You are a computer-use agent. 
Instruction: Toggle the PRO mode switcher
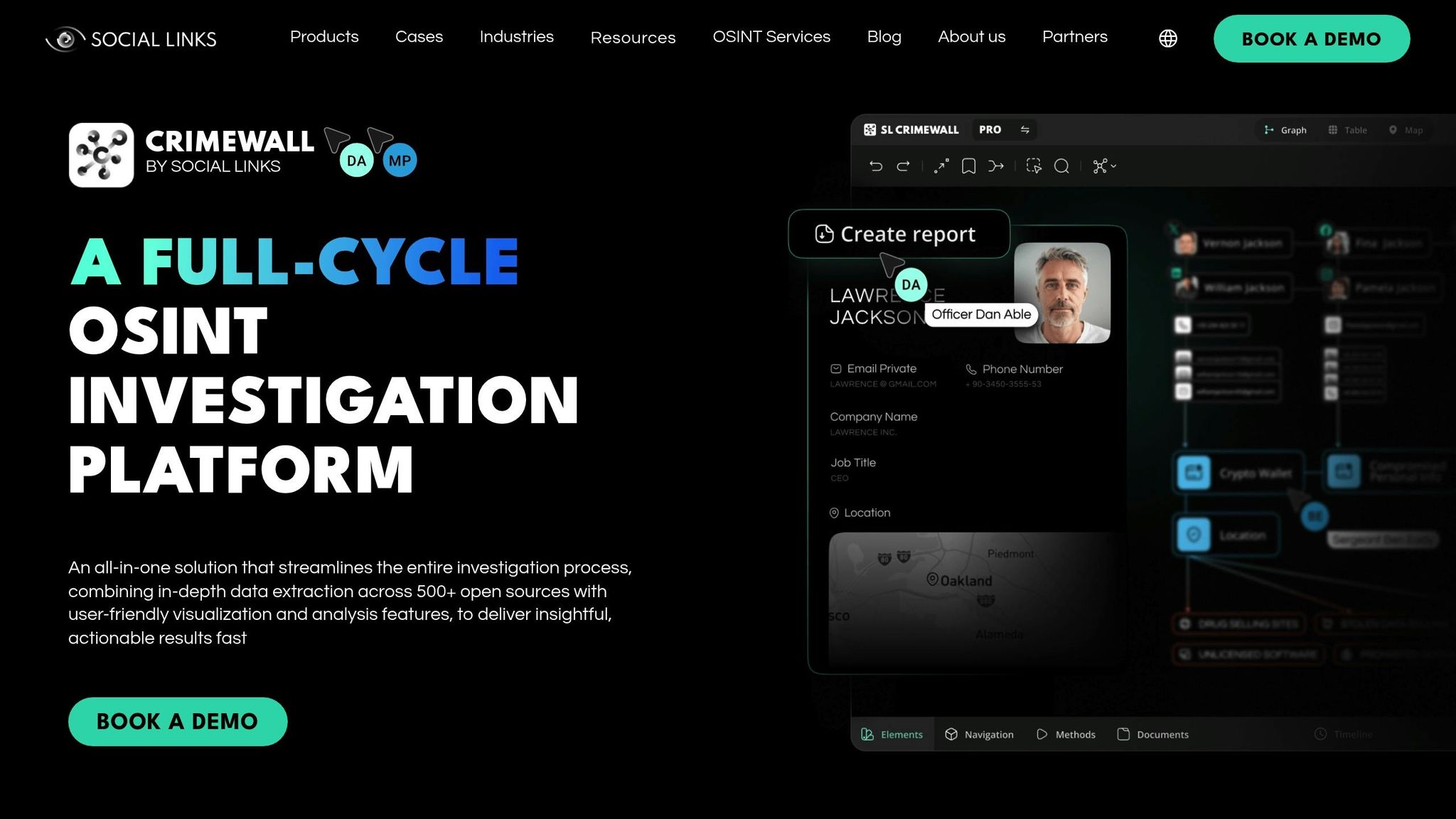point(1024,130)
